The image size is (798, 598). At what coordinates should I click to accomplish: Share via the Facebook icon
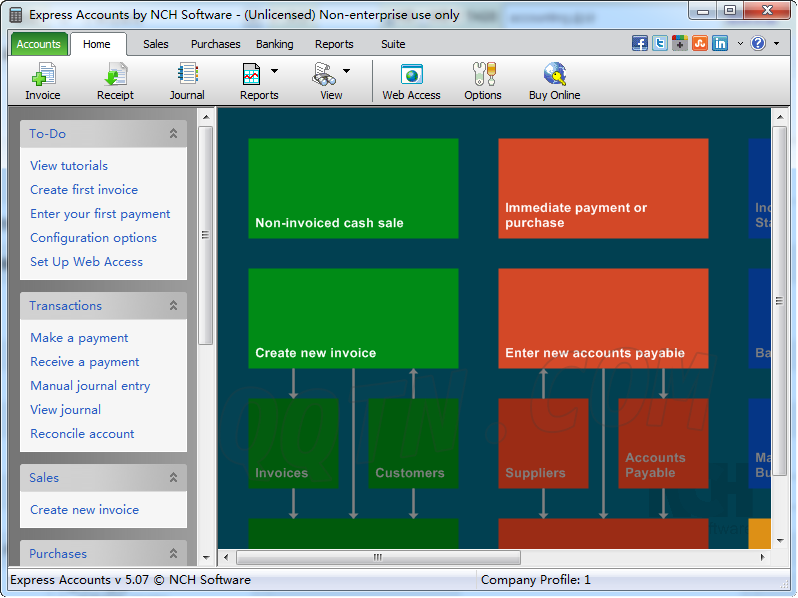(x=640, y=43)
